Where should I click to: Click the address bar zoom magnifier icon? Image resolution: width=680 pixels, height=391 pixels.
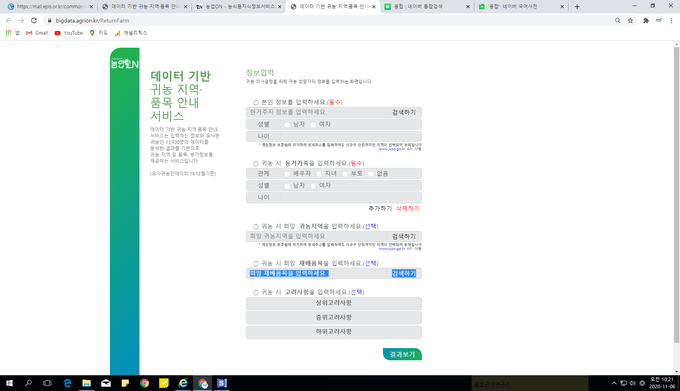(x=617, y=20)
